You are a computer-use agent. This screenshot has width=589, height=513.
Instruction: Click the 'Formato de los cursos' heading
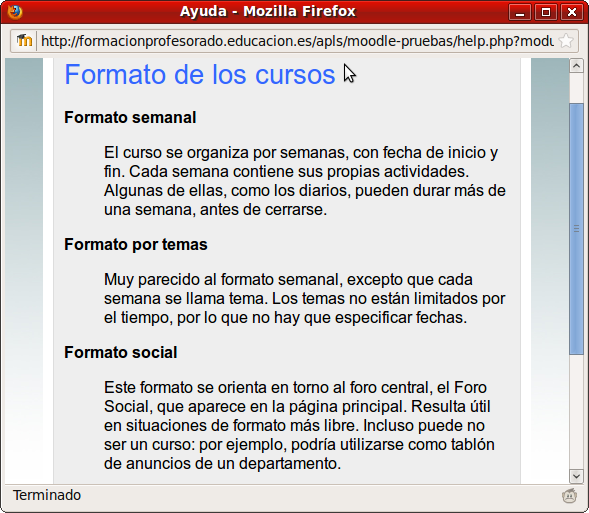click(x=200, y=74)
